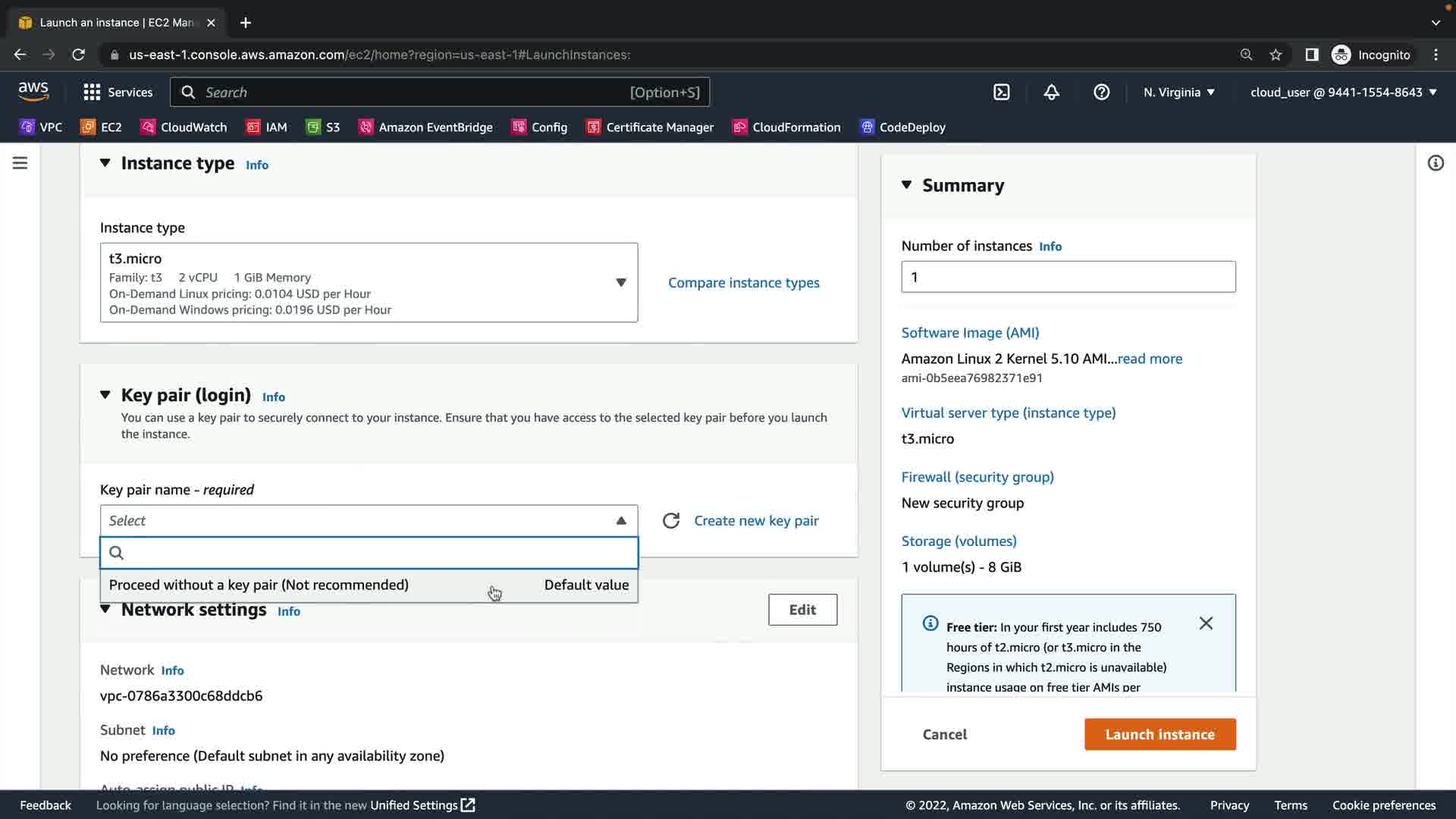
Task: Open the notifications bell
Action: (x=1051, y=93)
